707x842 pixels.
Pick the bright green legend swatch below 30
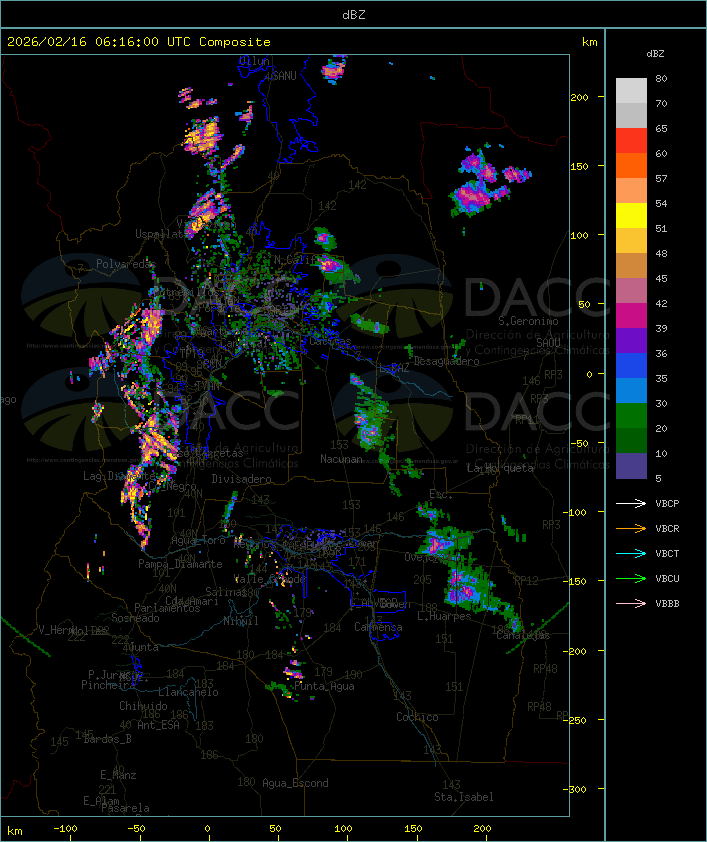[x=631, y=416]
